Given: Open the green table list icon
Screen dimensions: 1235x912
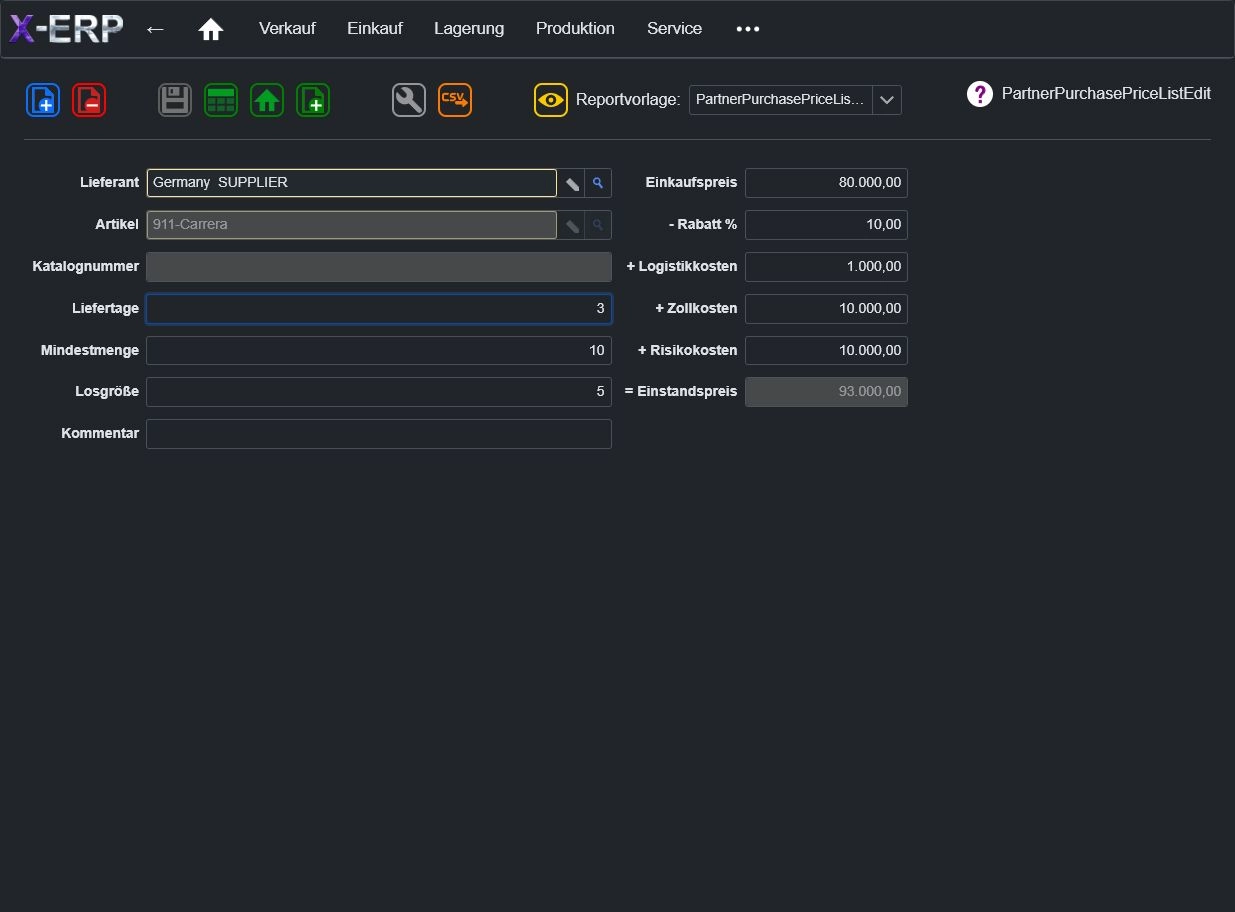Looking at the screenshot, I should click(221, 100).
